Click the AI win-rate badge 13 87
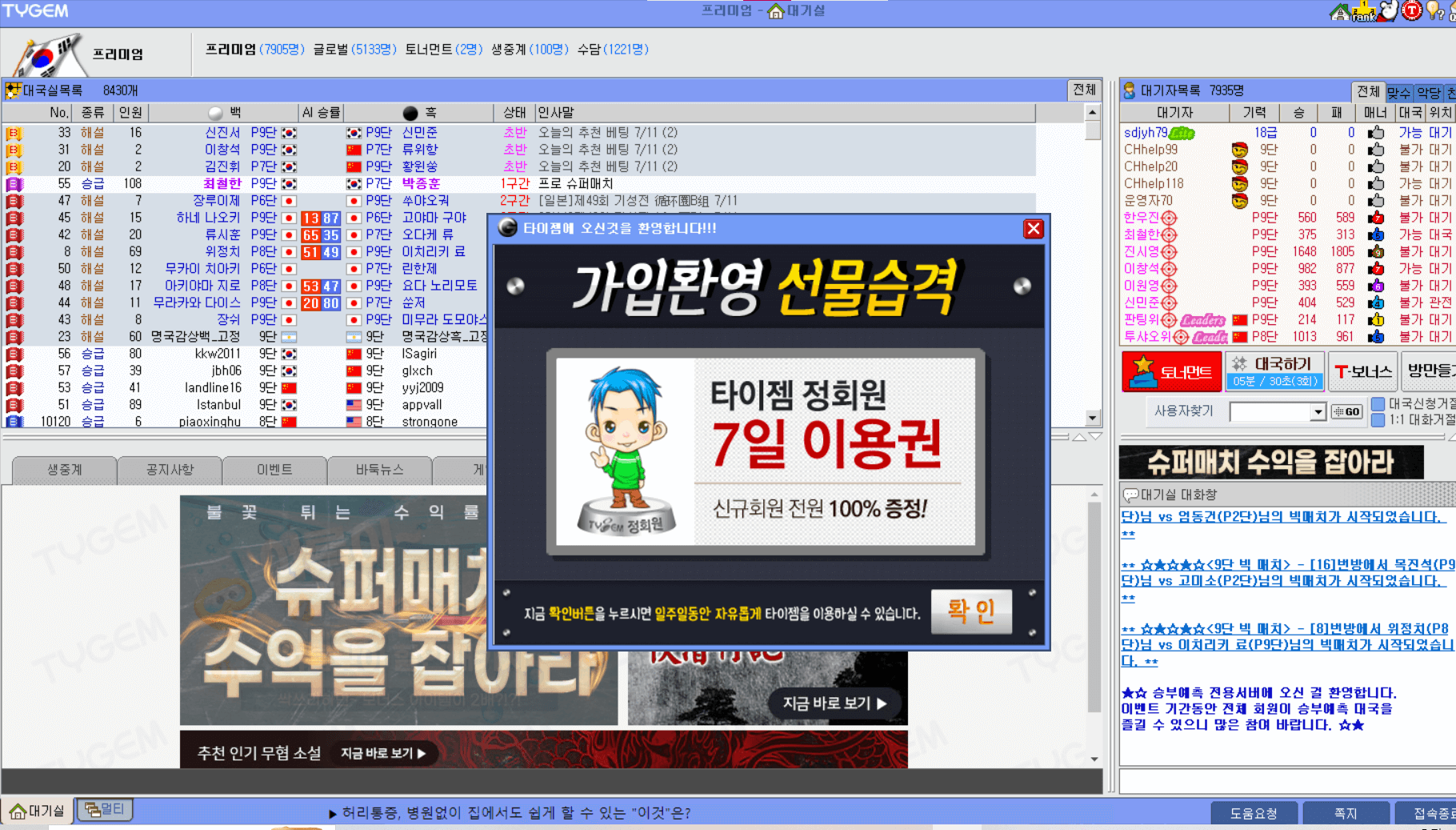Viewport: 1456px width, 830px height. [321, 218]
